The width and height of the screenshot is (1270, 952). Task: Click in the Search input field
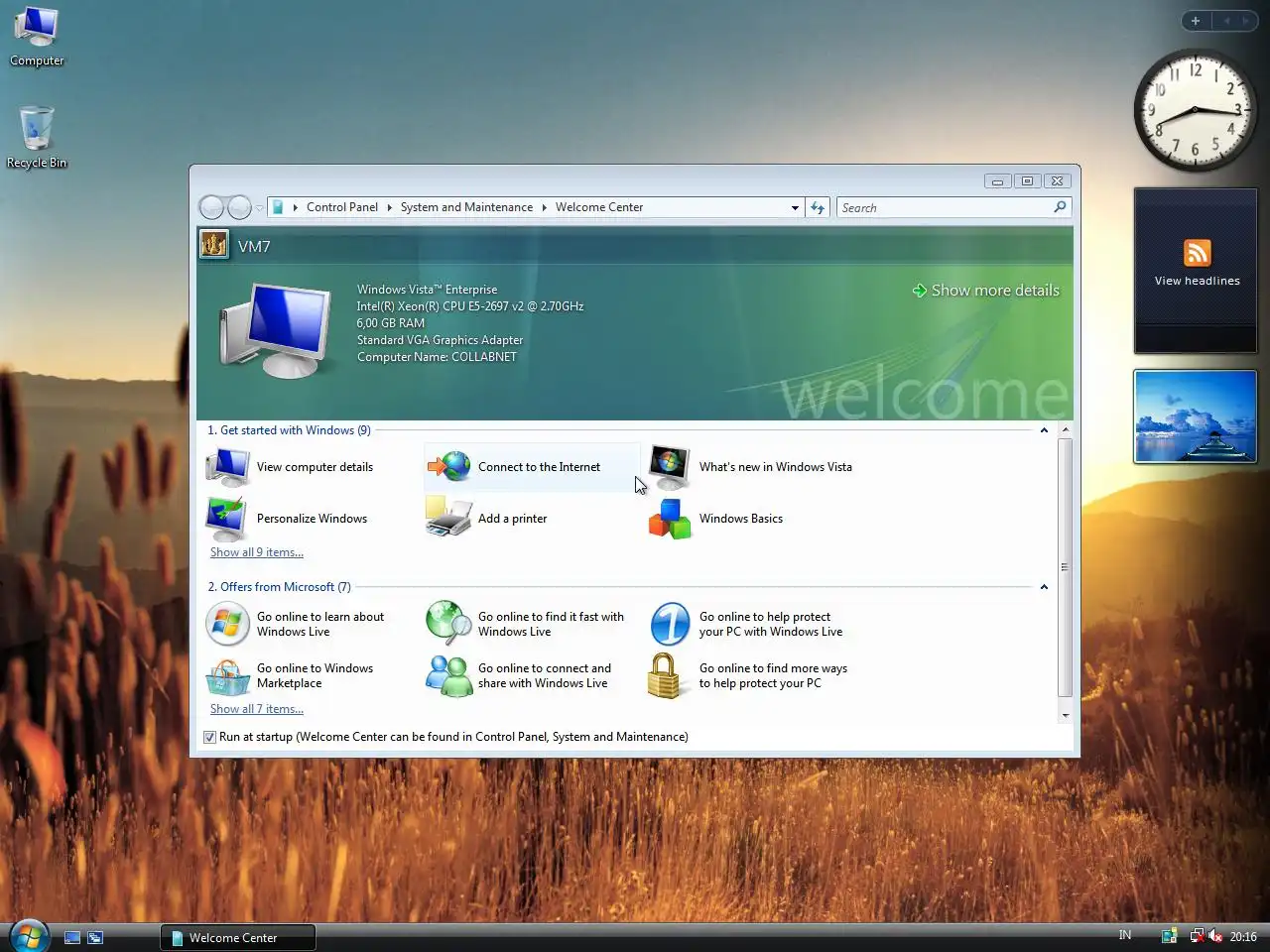pos(945,207)
